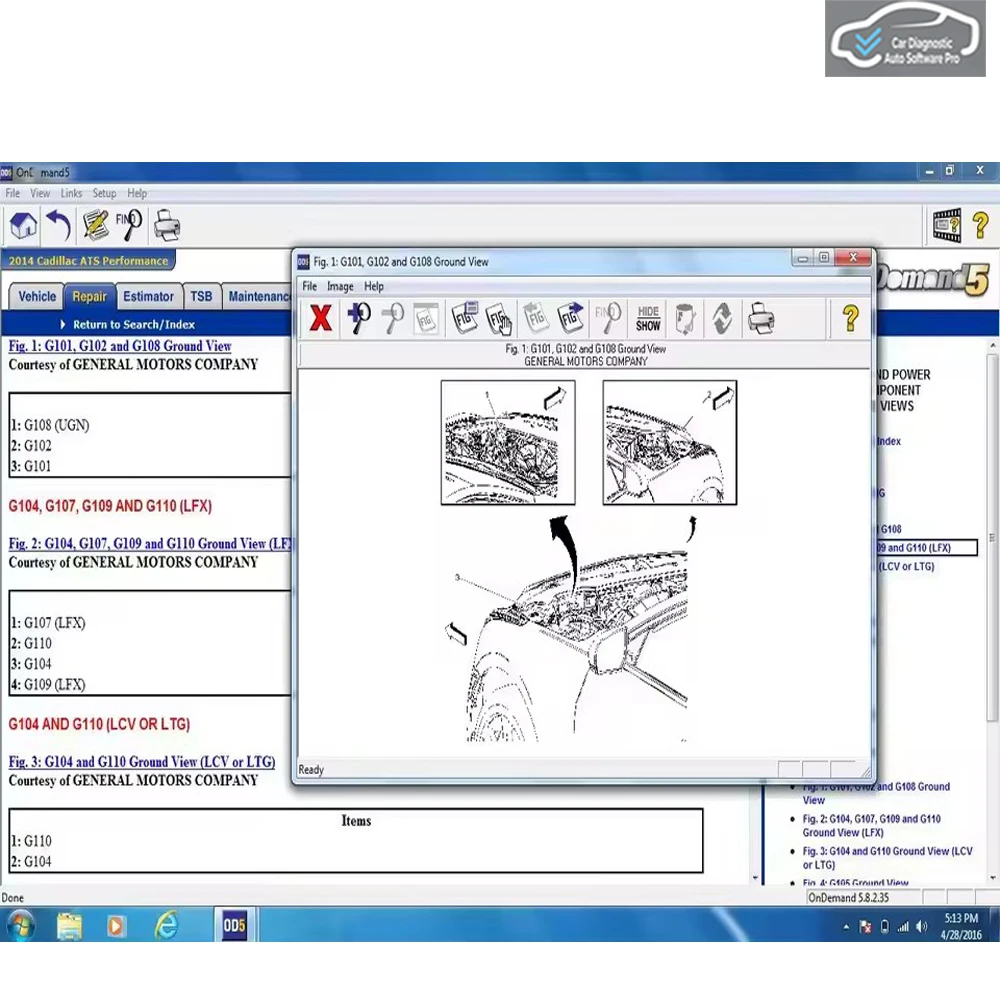Open Fig. 1 G101, G102 and G108 link

[x=120, y=346]
